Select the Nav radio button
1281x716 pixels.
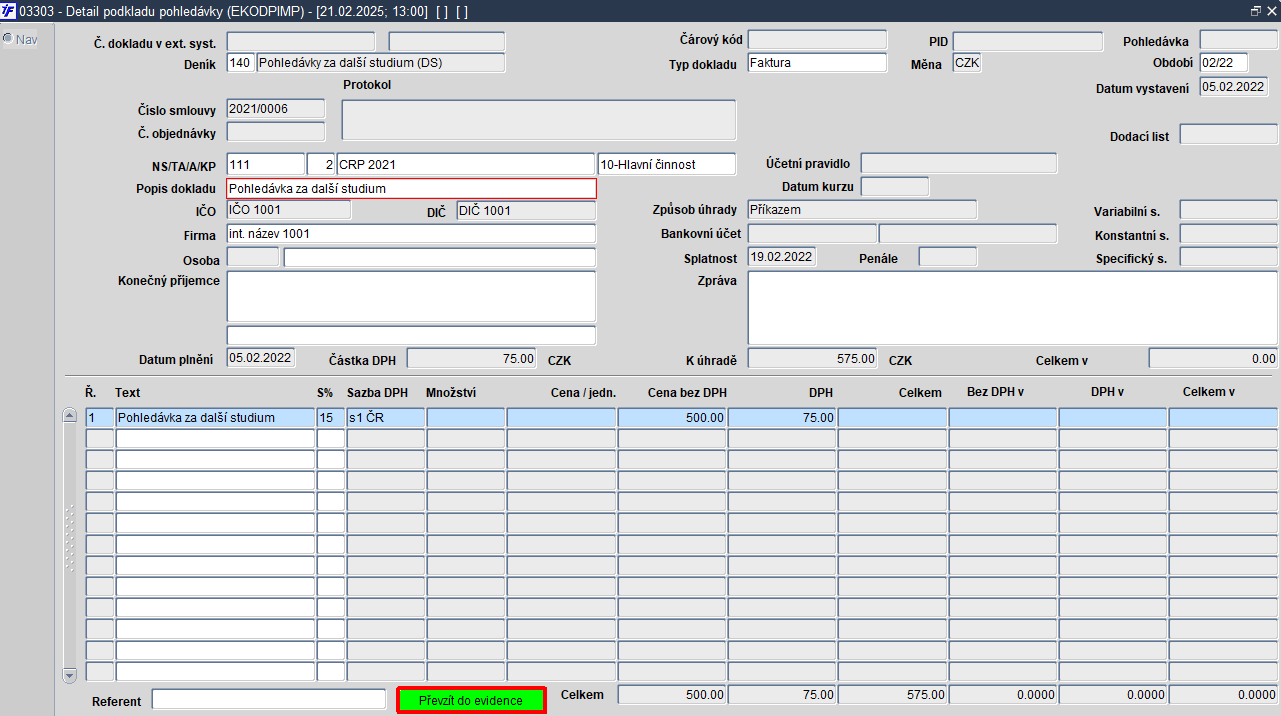click(8, 39)
